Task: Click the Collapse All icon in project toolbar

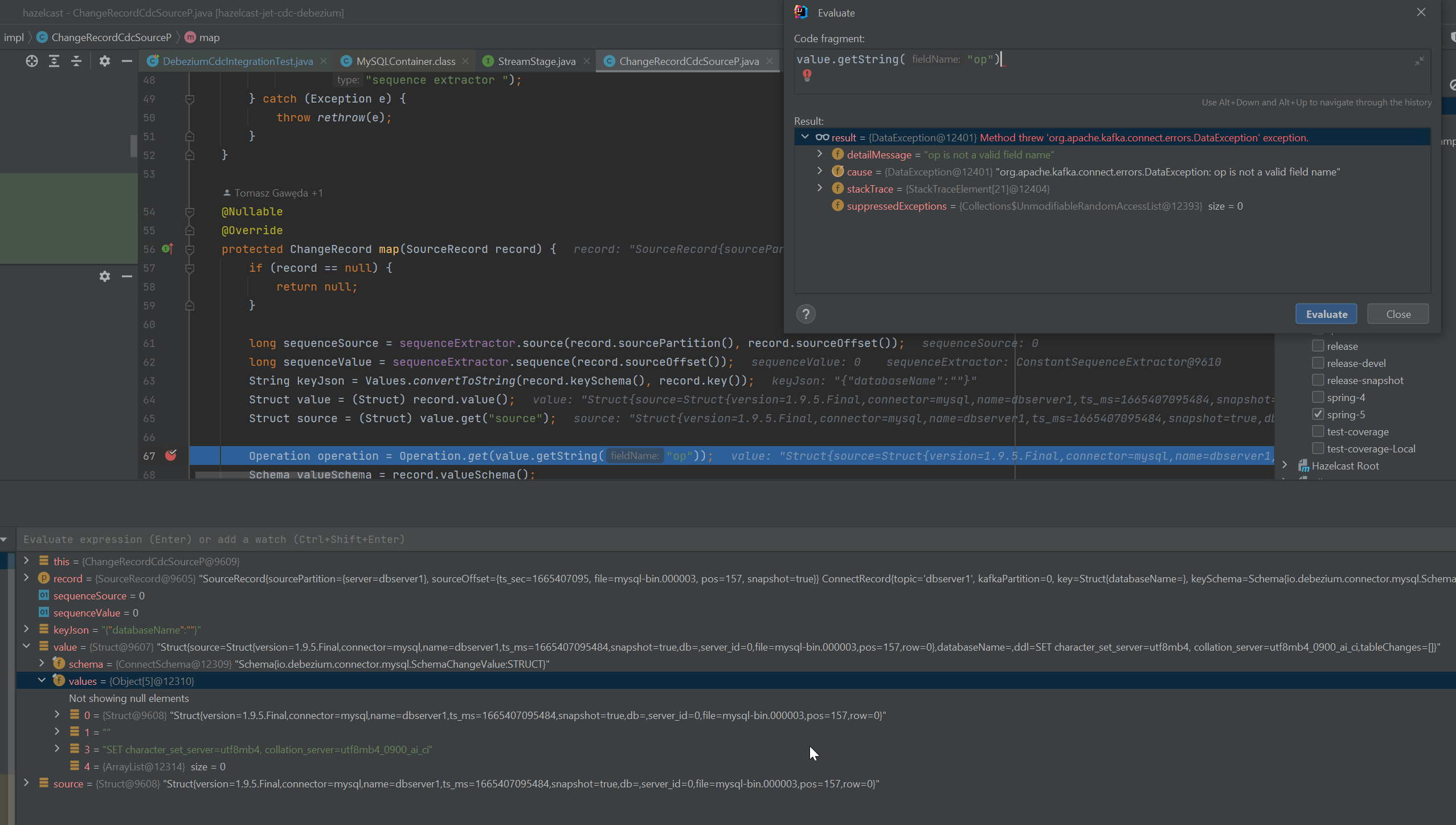Action: pos(76,61)
